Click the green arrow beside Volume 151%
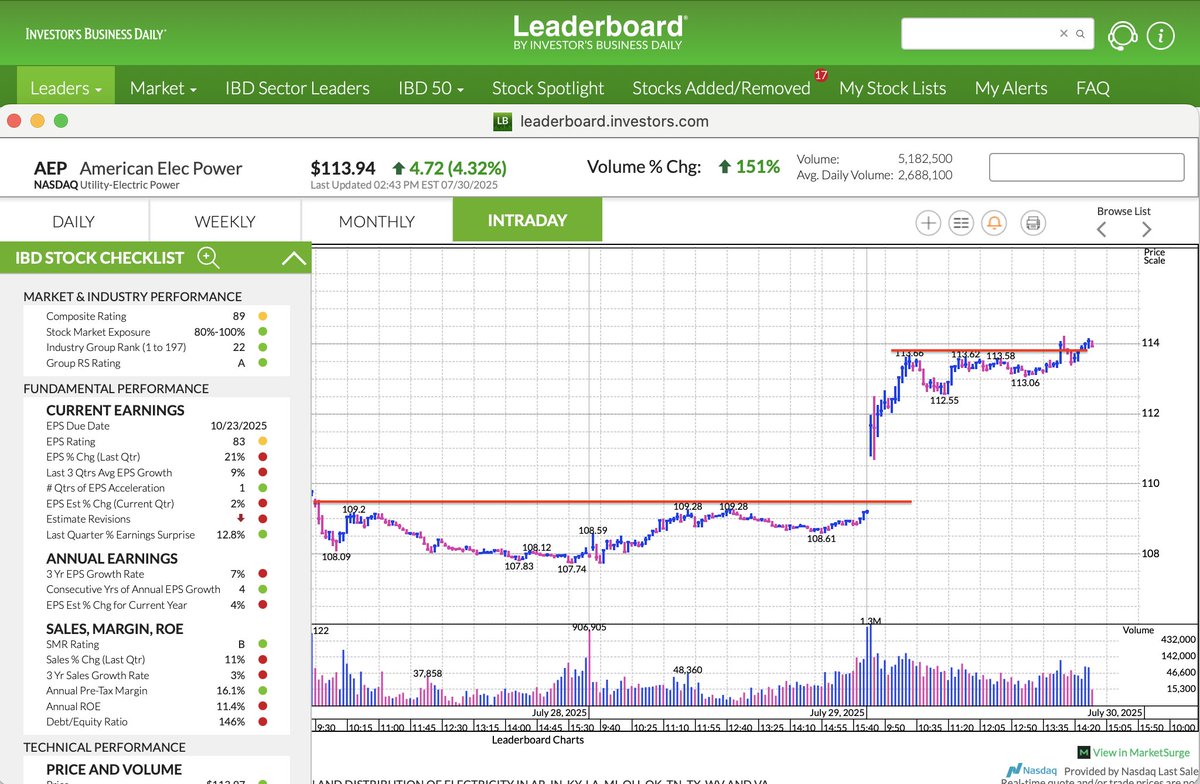Screen dimensions: 1200x784 [725, 167]
